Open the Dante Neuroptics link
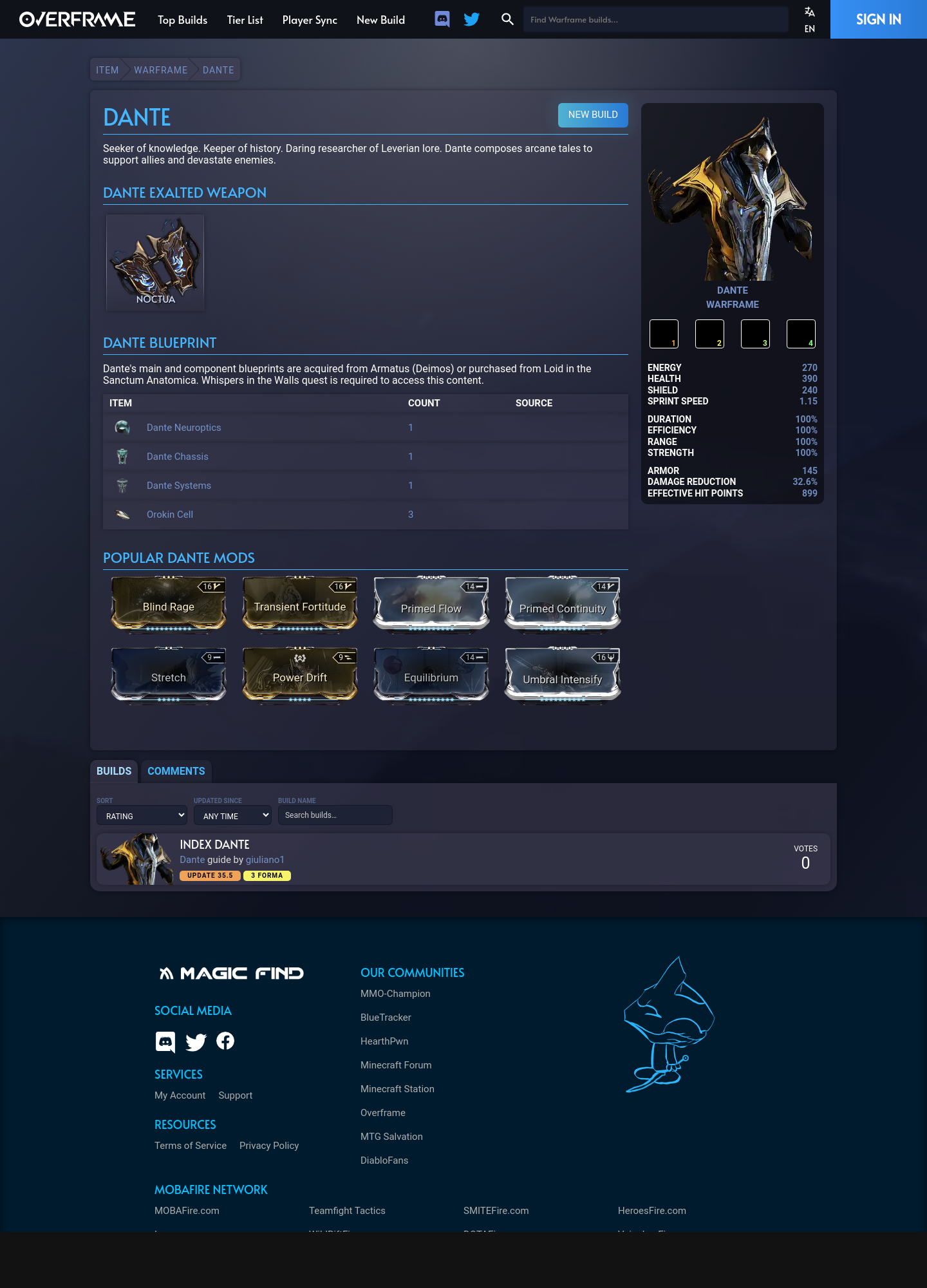 tap(183, 428)
